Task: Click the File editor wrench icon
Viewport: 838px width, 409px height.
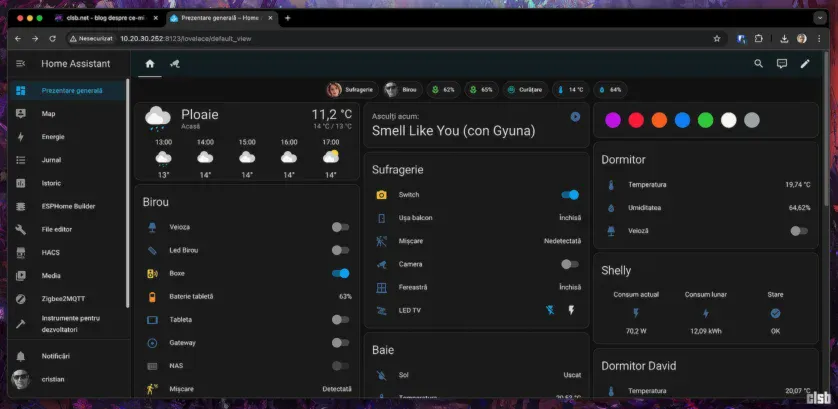Action: click(21, 229)
